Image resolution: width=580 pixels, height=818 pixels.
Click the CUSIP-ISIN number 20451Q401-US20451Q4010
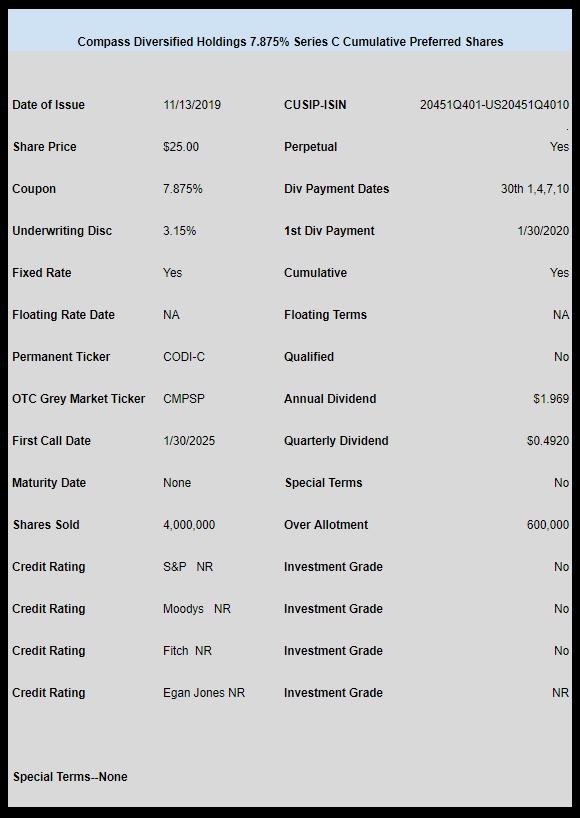pos(494,105)
